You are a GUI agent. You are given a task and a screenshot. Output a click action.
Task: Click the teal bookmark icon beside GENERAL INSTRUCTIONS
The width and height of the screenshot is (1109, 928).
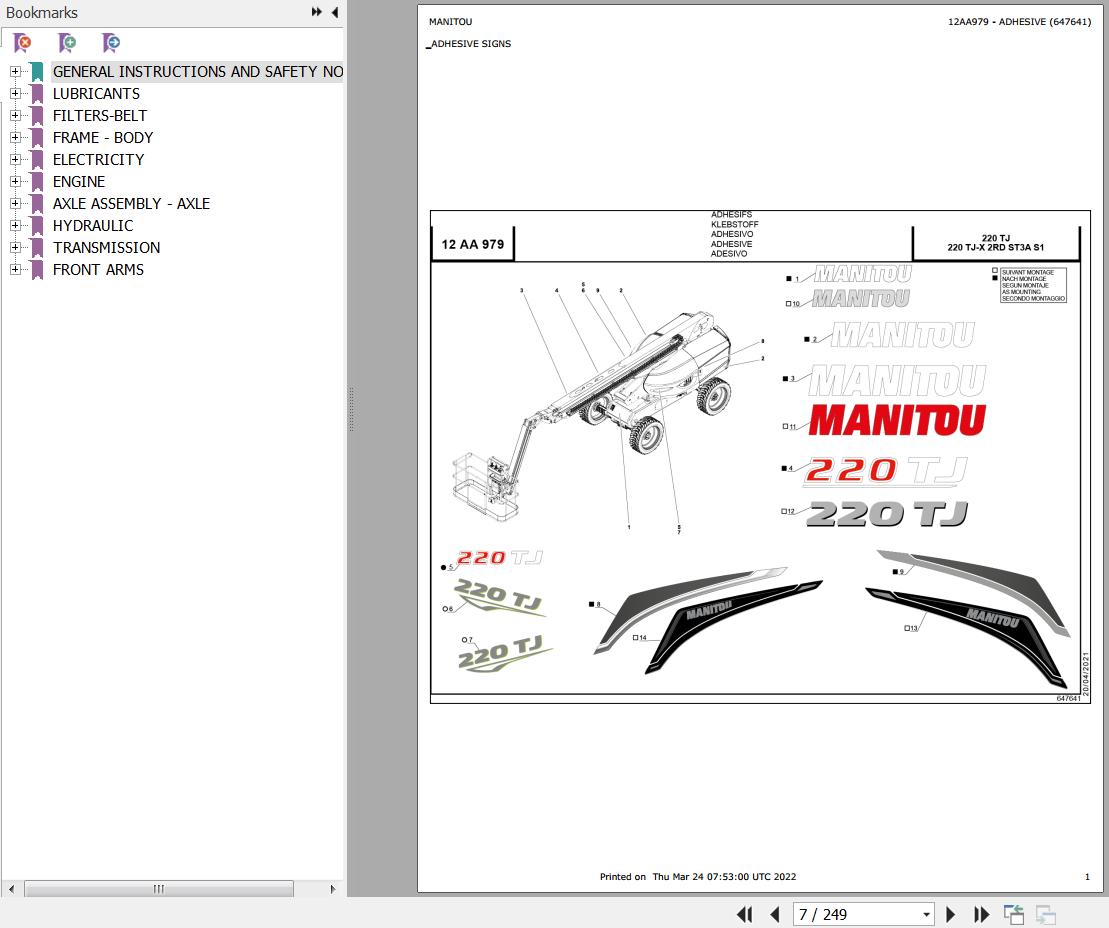[x=37, y=71]
